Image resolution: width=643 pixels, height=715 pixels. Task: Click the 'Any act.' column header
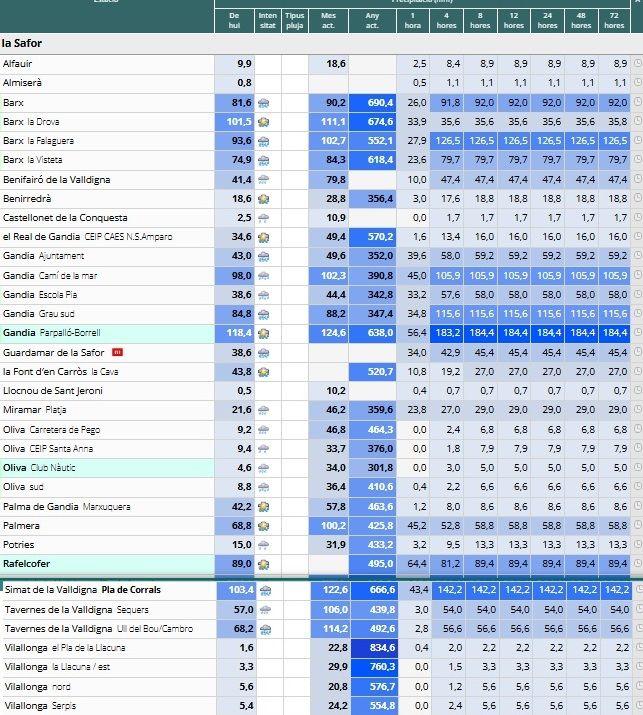[372, 21]
